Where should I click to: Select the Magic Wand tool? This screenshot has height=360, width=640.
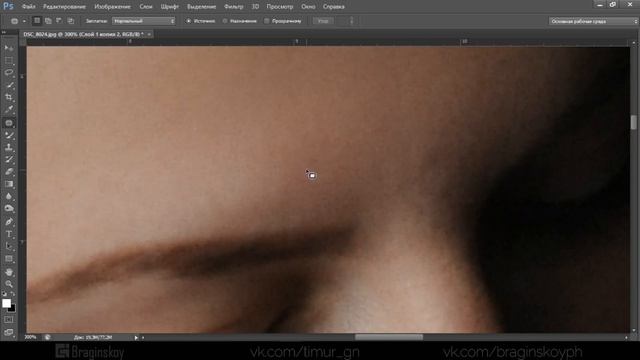coord(9,85)
